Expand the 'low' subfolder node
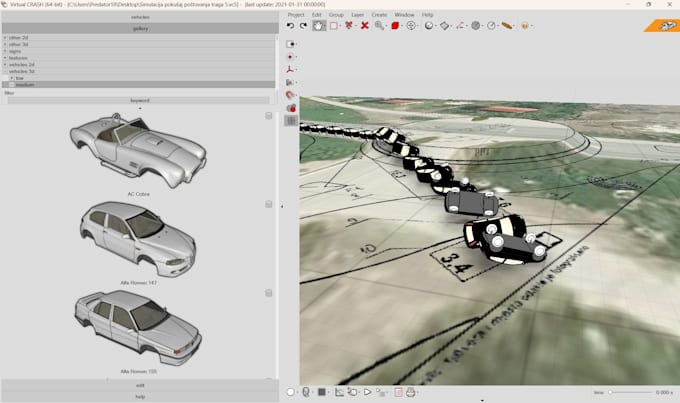The height and width of the screenshot is (403, 680). point(12,78)
